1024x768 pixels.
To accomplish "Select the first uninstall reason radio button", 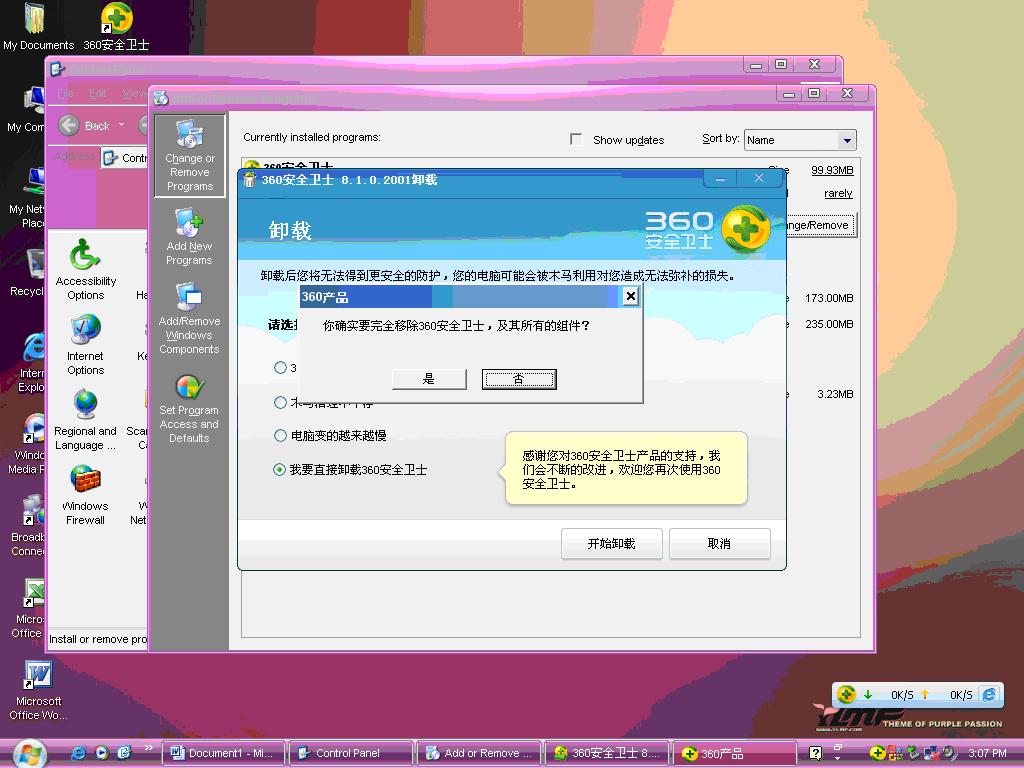I will pyautogui.click(x=280, y=368).
